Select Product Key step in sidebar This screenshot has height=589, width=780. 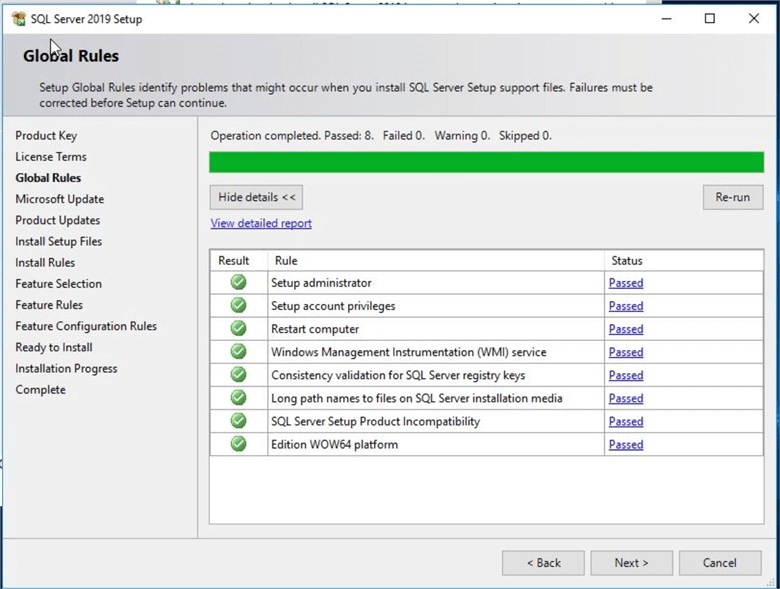click(x=46, y=136)
